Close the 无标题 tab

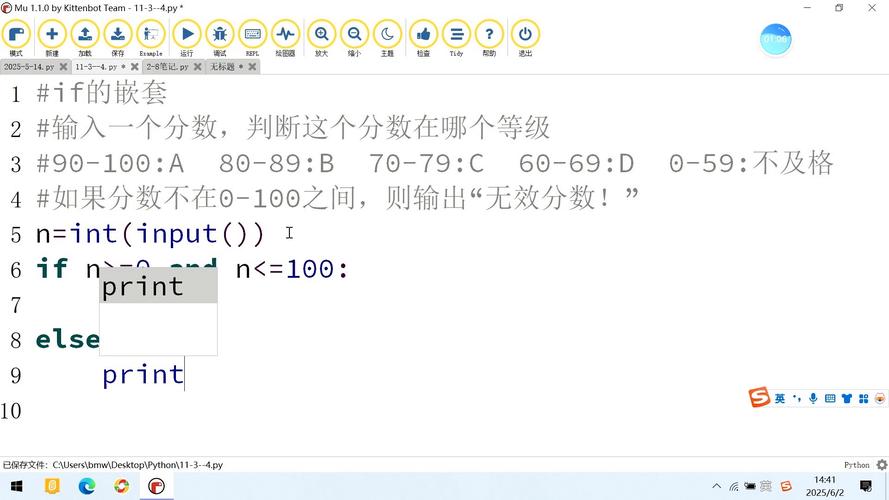click(252, 67)
